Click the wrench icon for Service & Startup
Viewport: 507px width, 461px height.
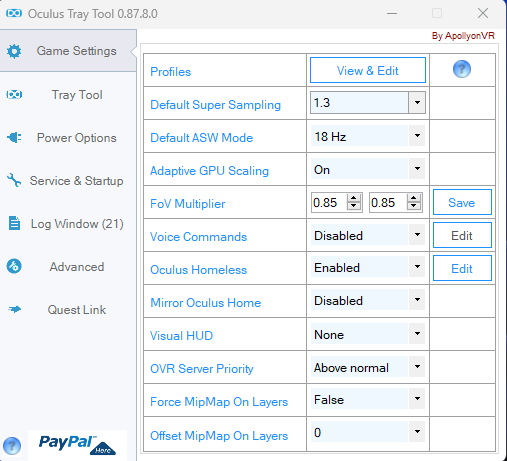[x=14, y=180]
